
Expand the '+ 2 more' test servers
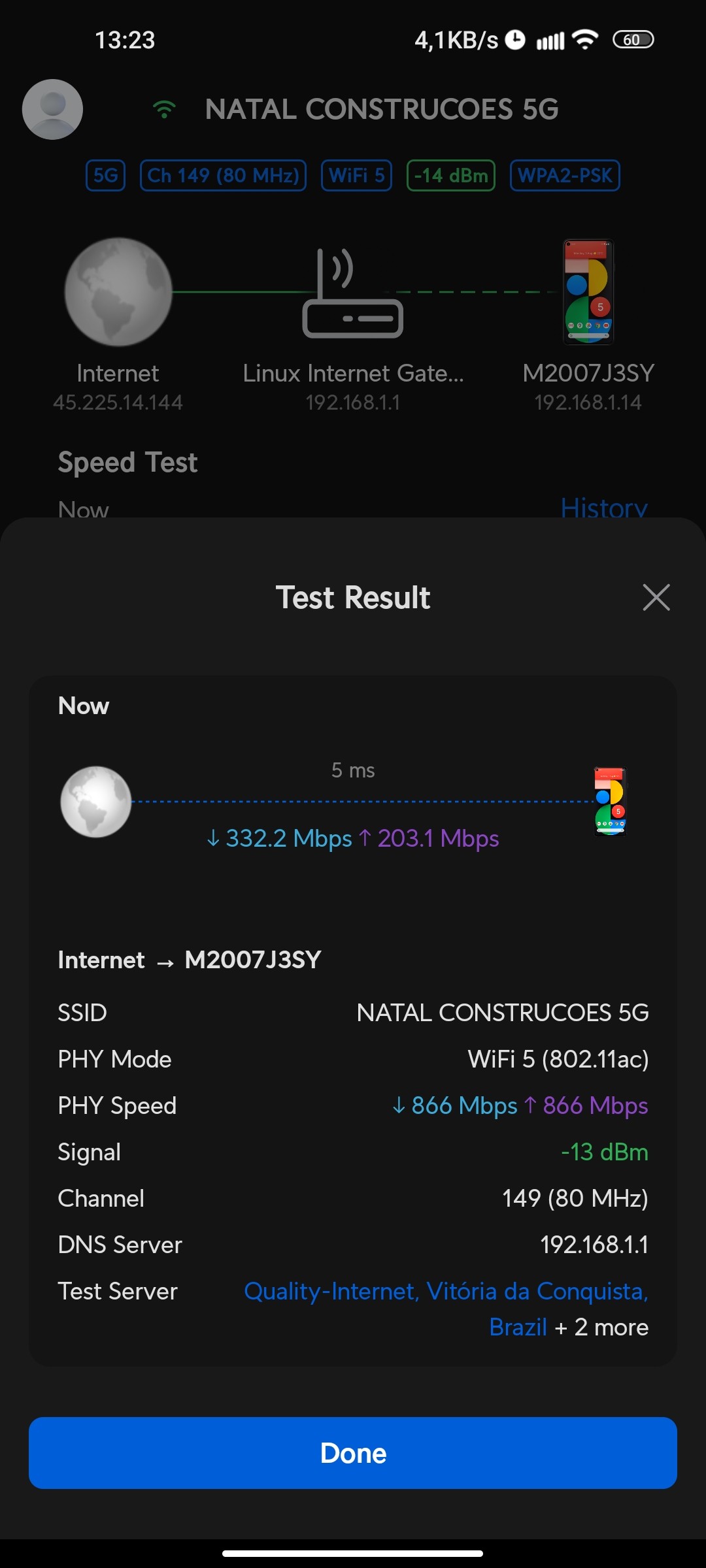click(x=601, y=1328)
